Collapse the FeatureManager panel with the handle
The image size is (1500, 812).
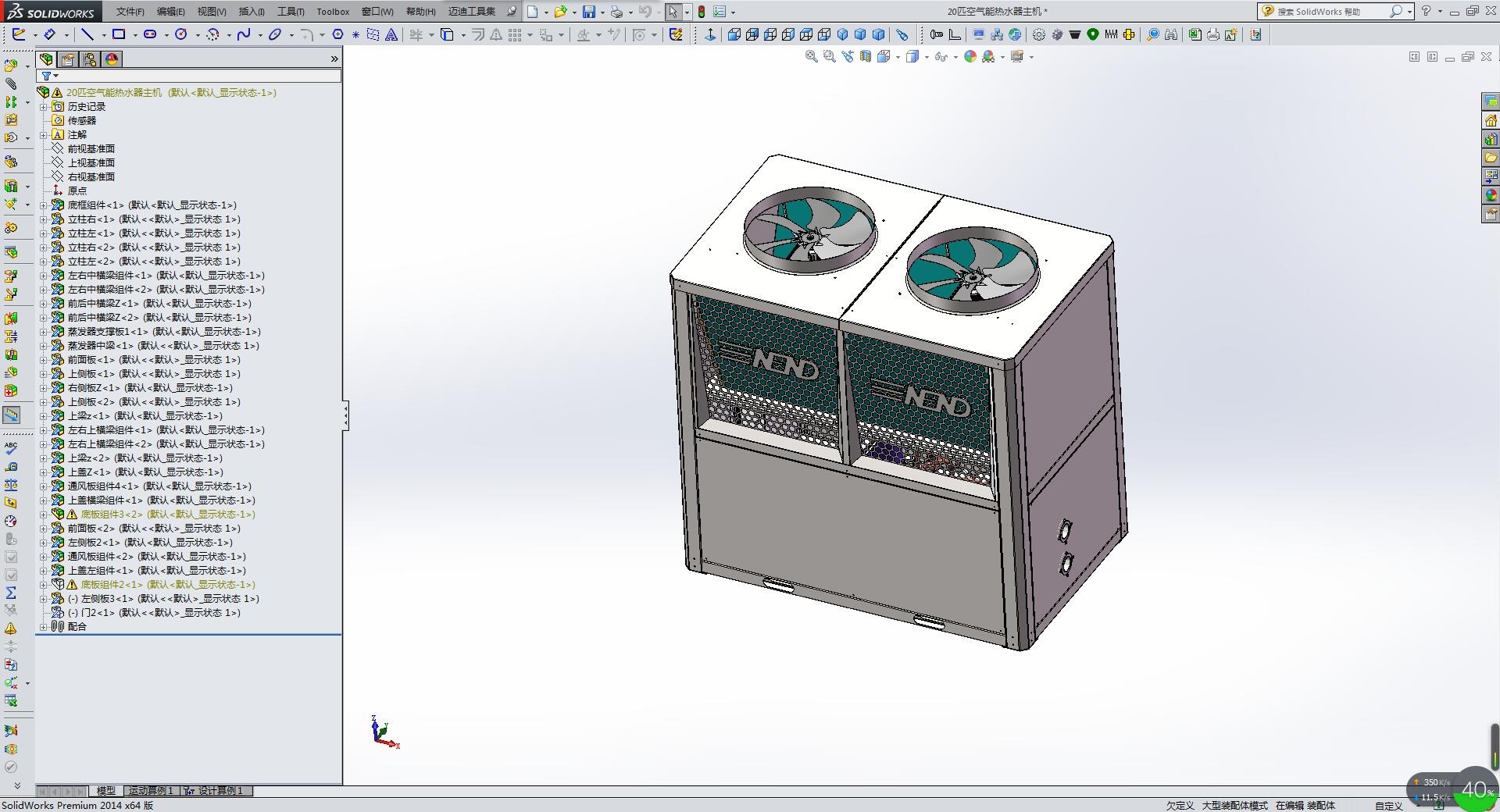tap(345, 415)
